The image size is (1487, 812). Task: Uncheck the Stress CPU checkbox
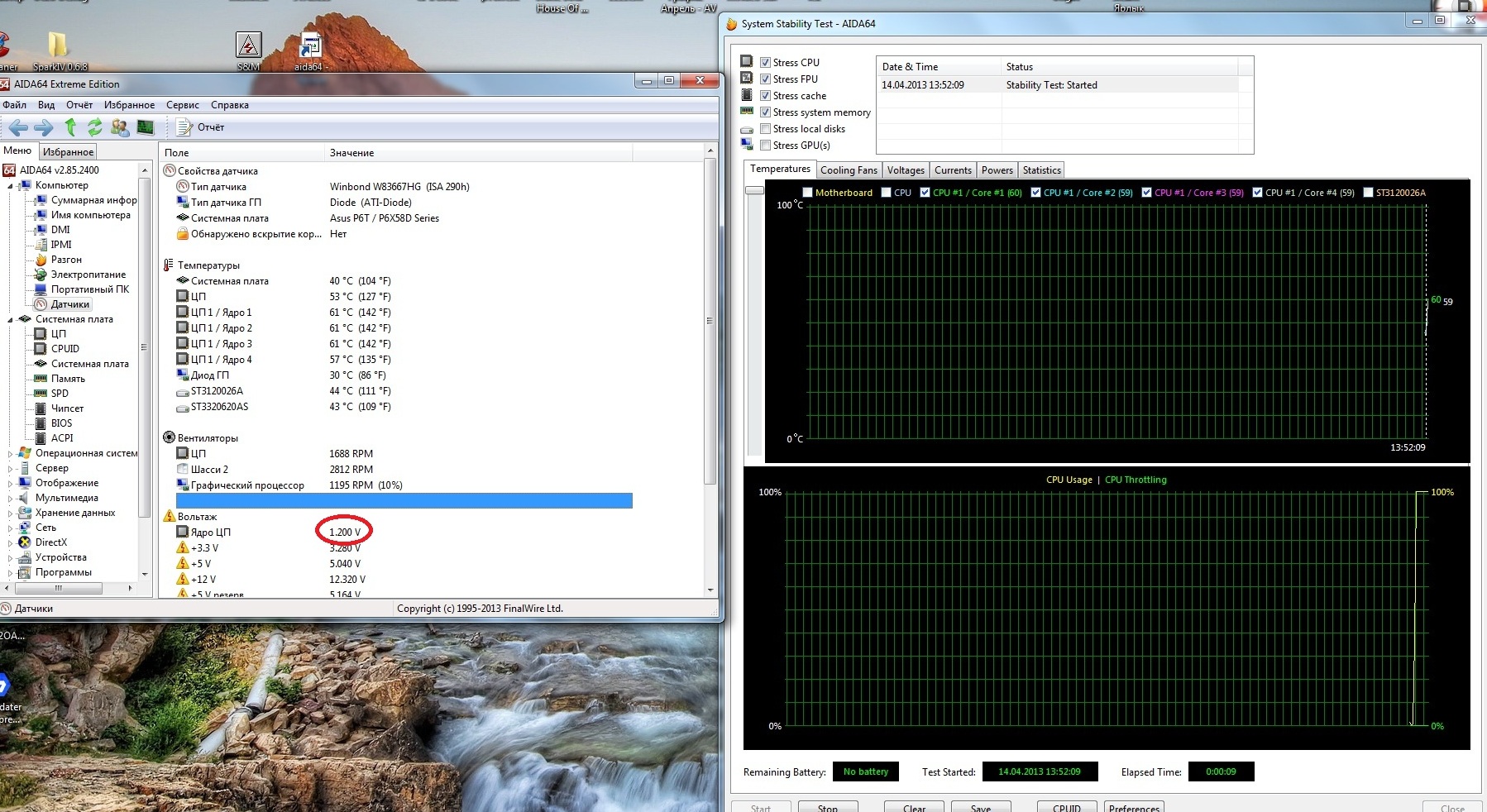766,62
